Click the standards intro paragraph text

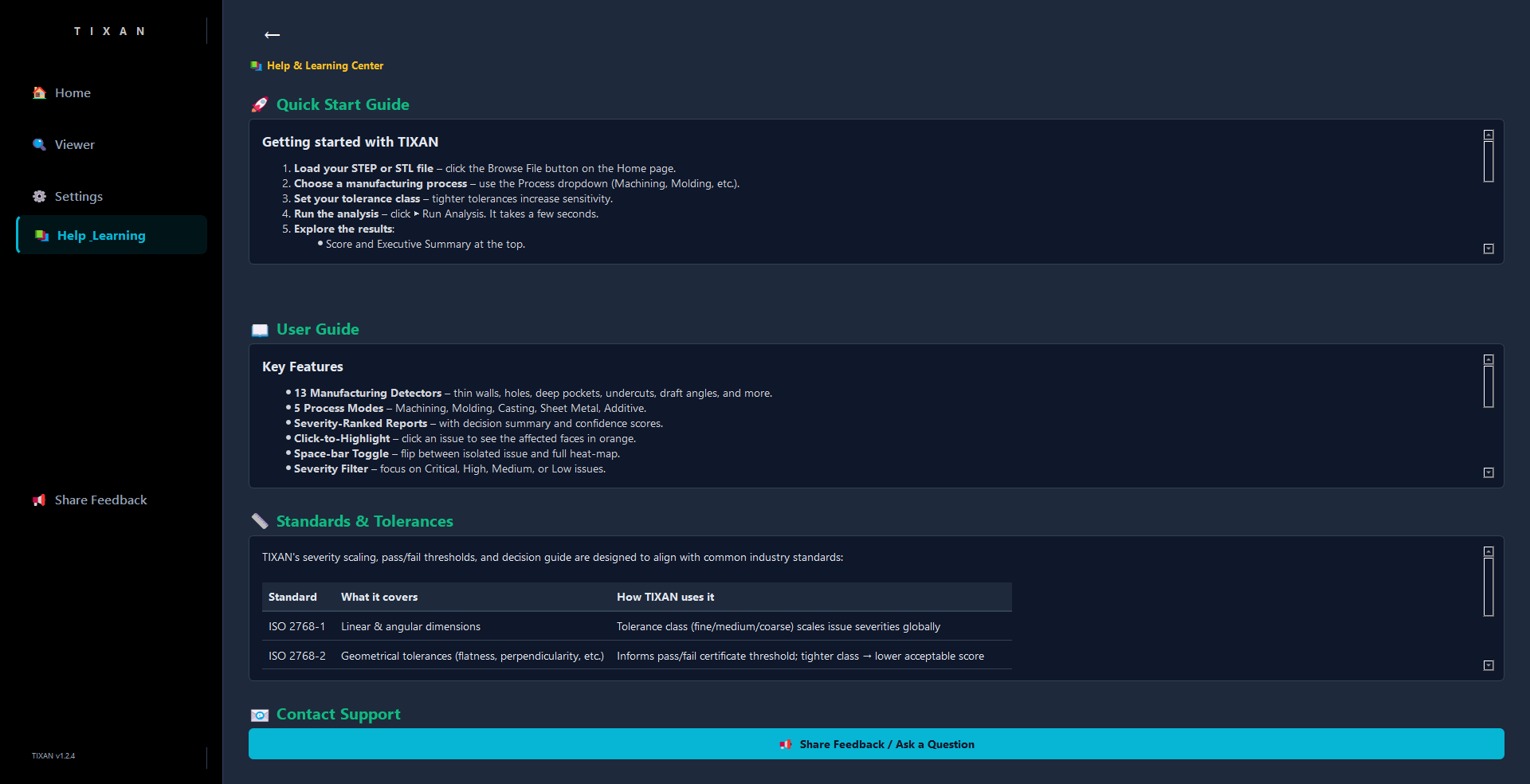pos(552,558)
